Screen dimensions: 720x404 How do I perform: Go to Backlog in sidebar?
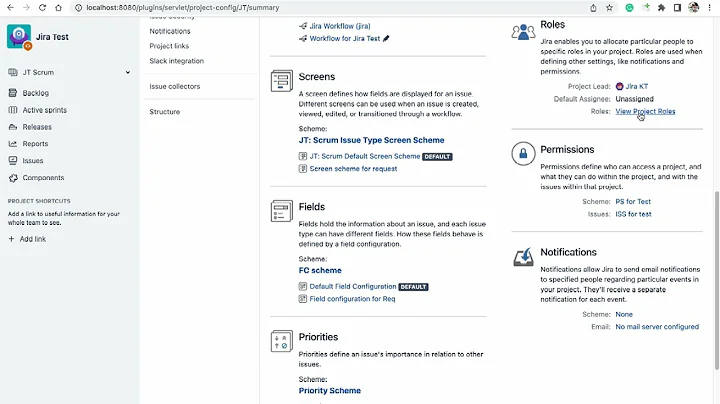click(x=35, y=93)
